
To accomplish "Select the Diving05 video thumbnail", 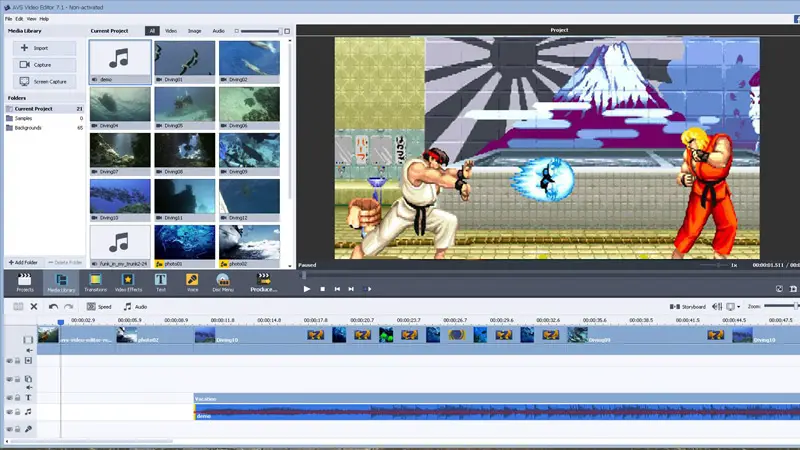I will point(185,108).
